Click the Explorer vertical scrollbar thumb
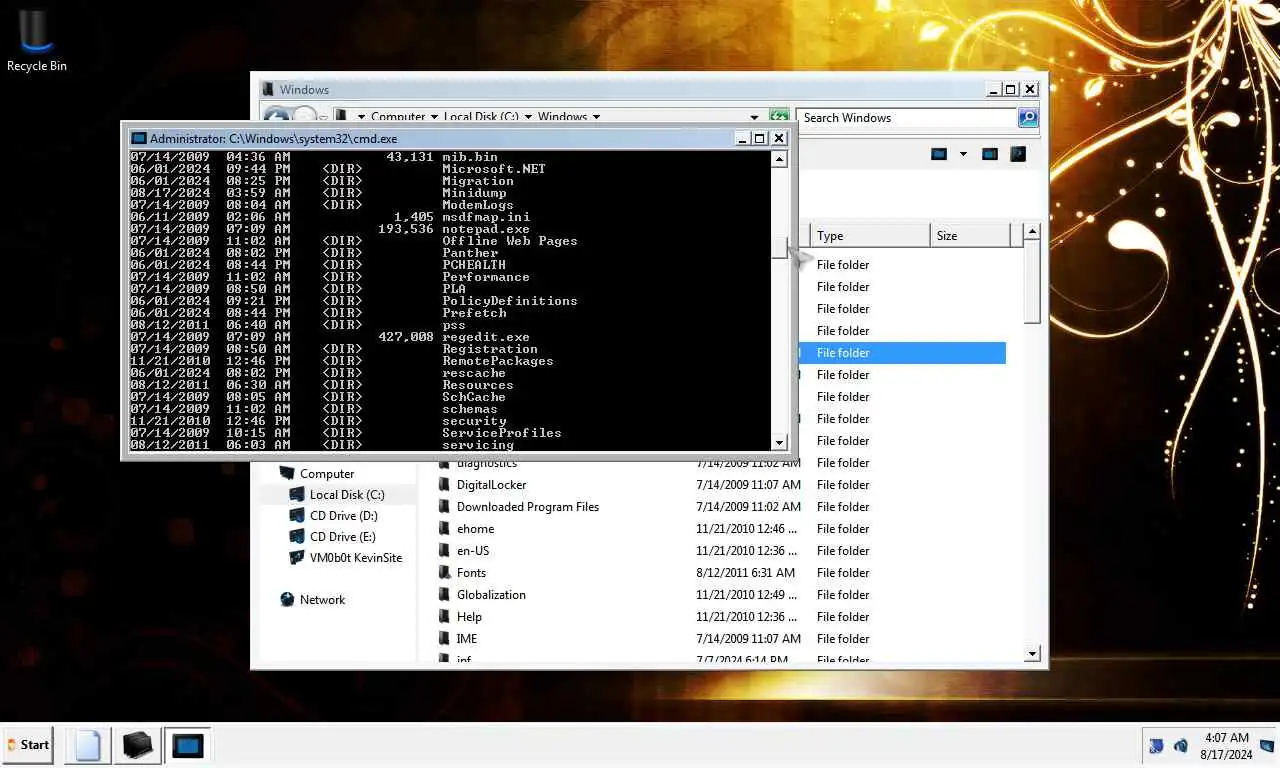Screen dimensions: 1280x768 [x=1032, y=283]
